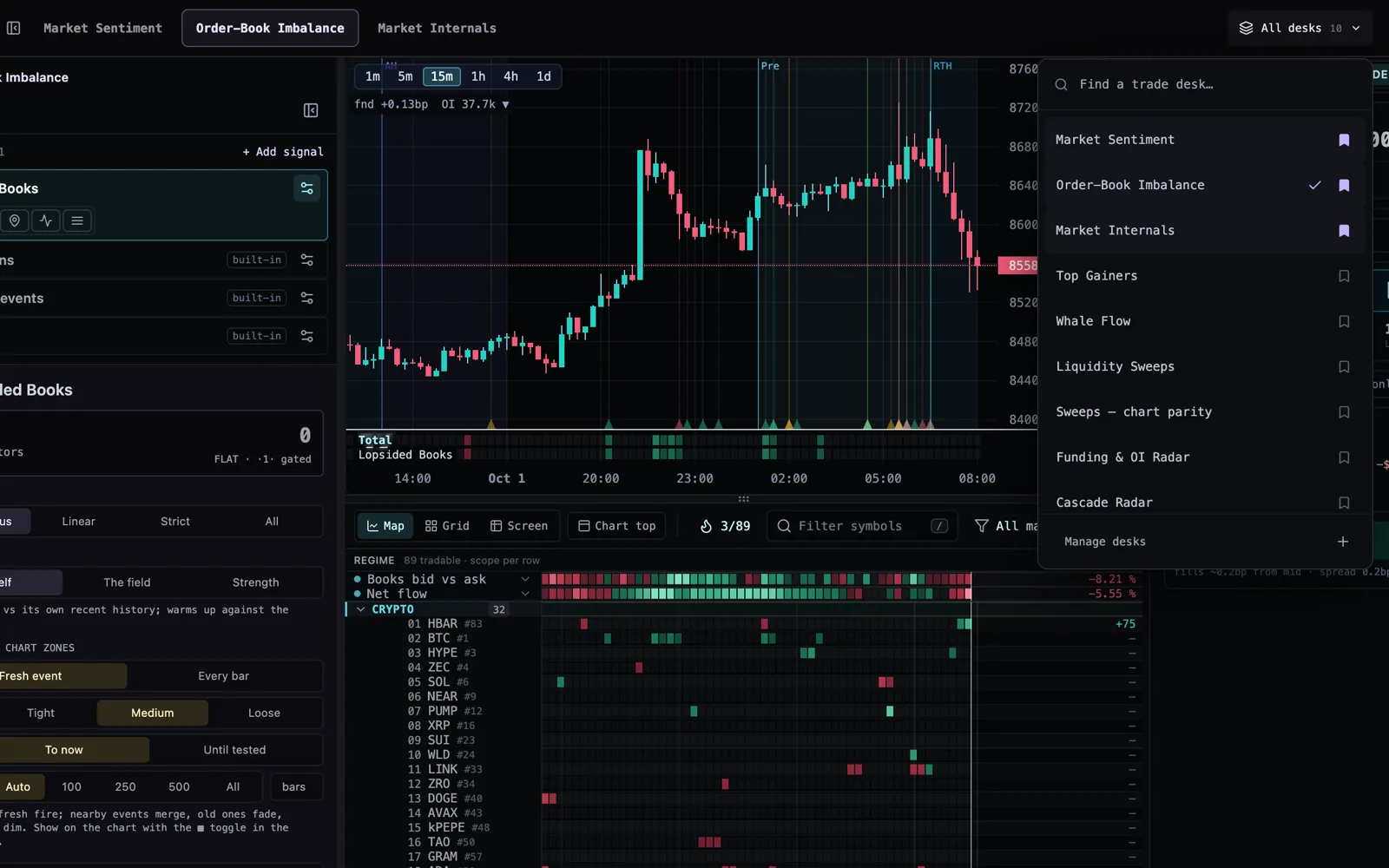Viewport: 1389px width, 868px height.
Task: Expand the Net flow row chevron
Action: 525,594
